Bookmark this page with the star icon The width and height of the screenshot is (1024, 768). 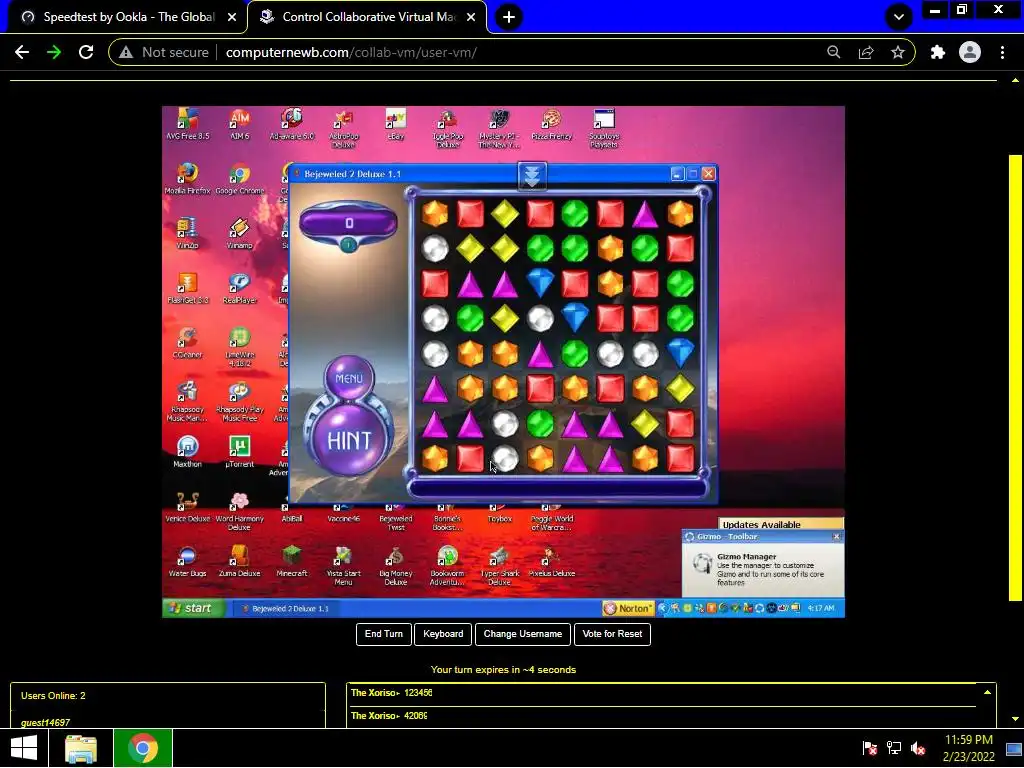point(898,52)
